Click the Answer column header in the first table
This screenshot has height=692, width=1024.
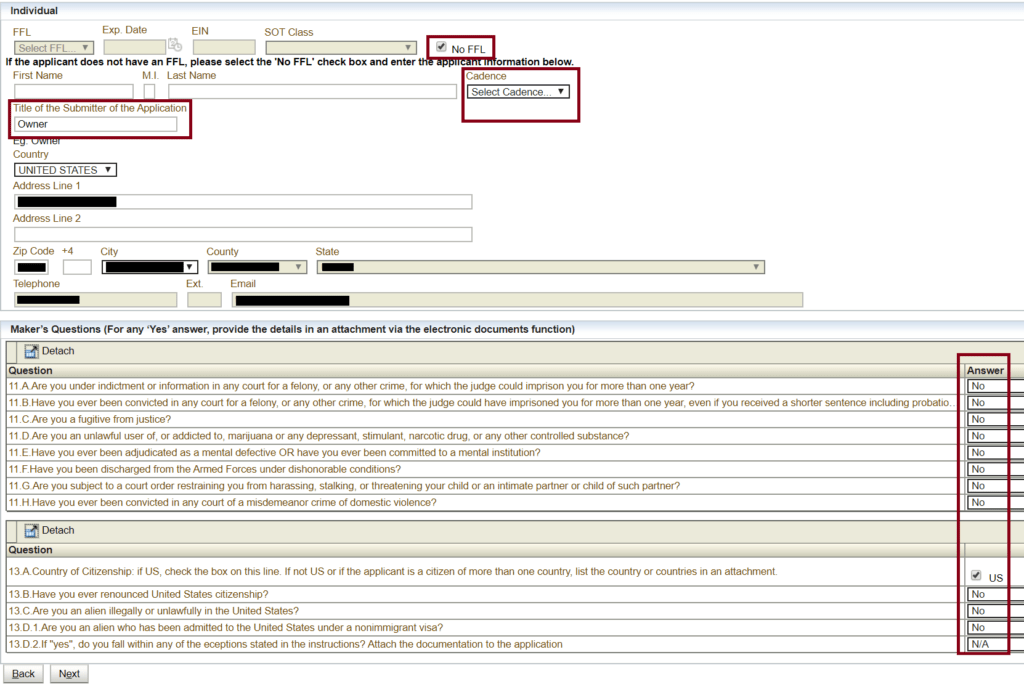click(x=985, y=370)
